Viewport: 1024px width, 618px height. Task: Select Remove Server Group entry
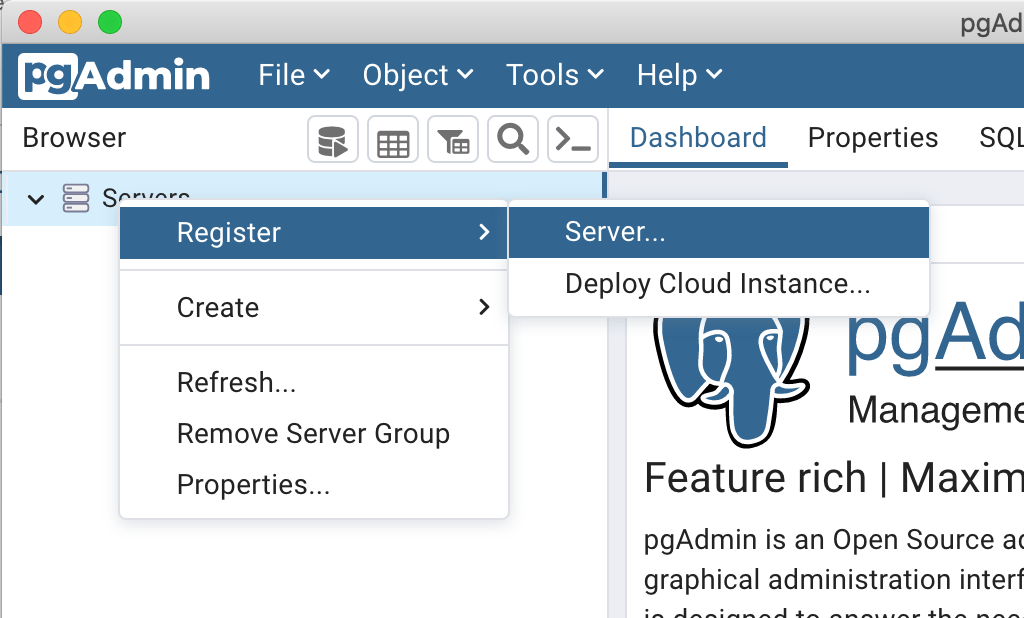313,434
